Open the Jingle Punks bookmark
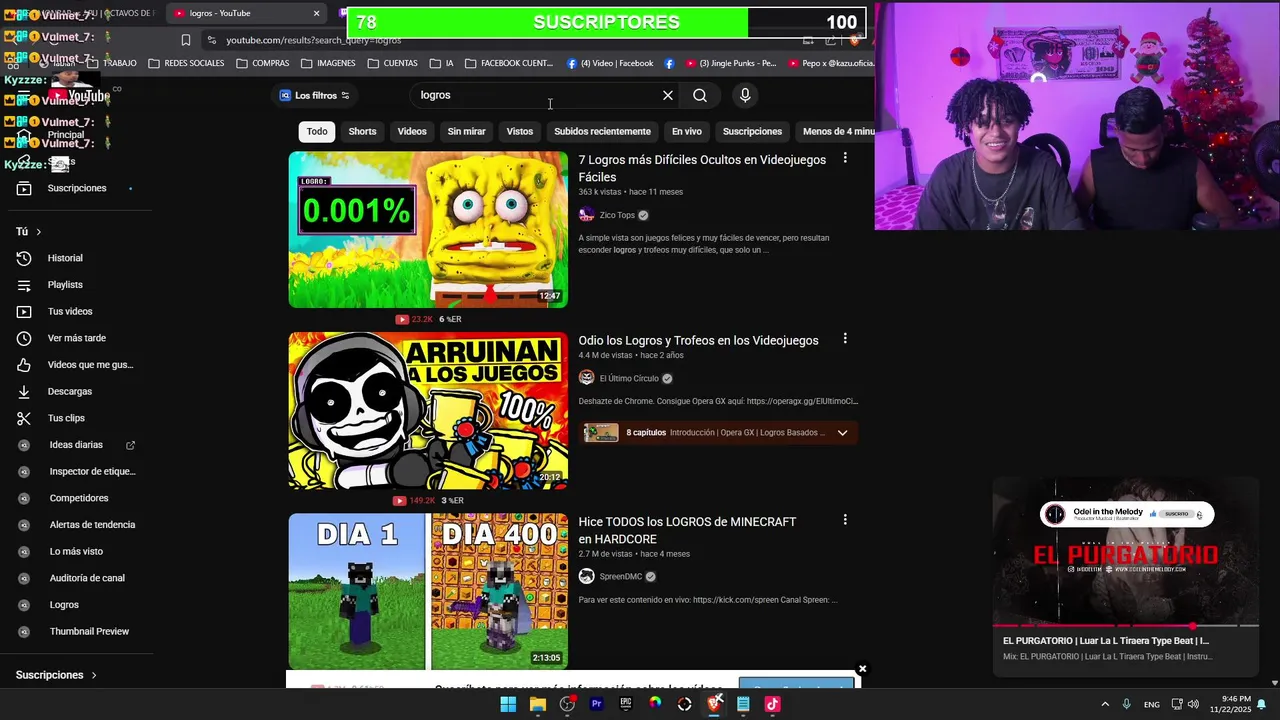Viewport: 1280px width, 720px height. pyautogui.click(x=730, y=63)
